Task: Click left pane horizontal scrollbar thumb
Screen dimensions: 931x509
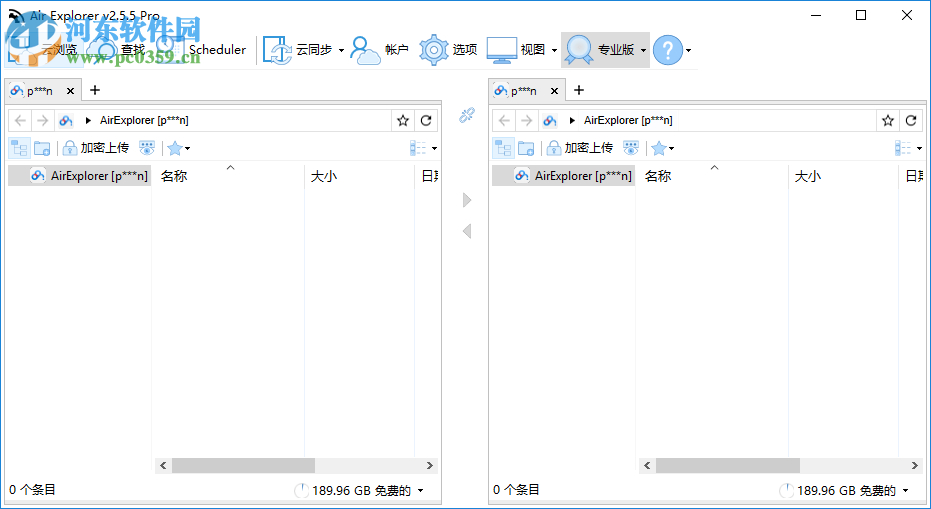Action: tap(243, 466)
